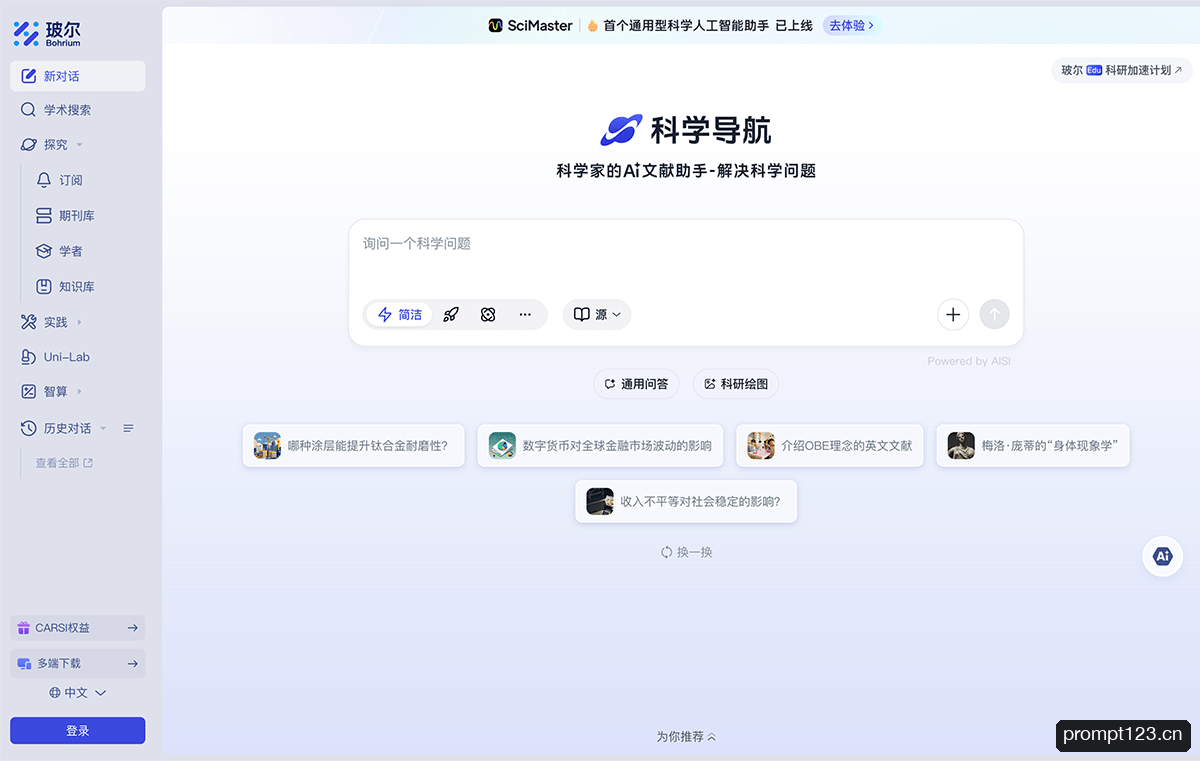Select the 简洁 concise mode

click(x=400, y=314)
